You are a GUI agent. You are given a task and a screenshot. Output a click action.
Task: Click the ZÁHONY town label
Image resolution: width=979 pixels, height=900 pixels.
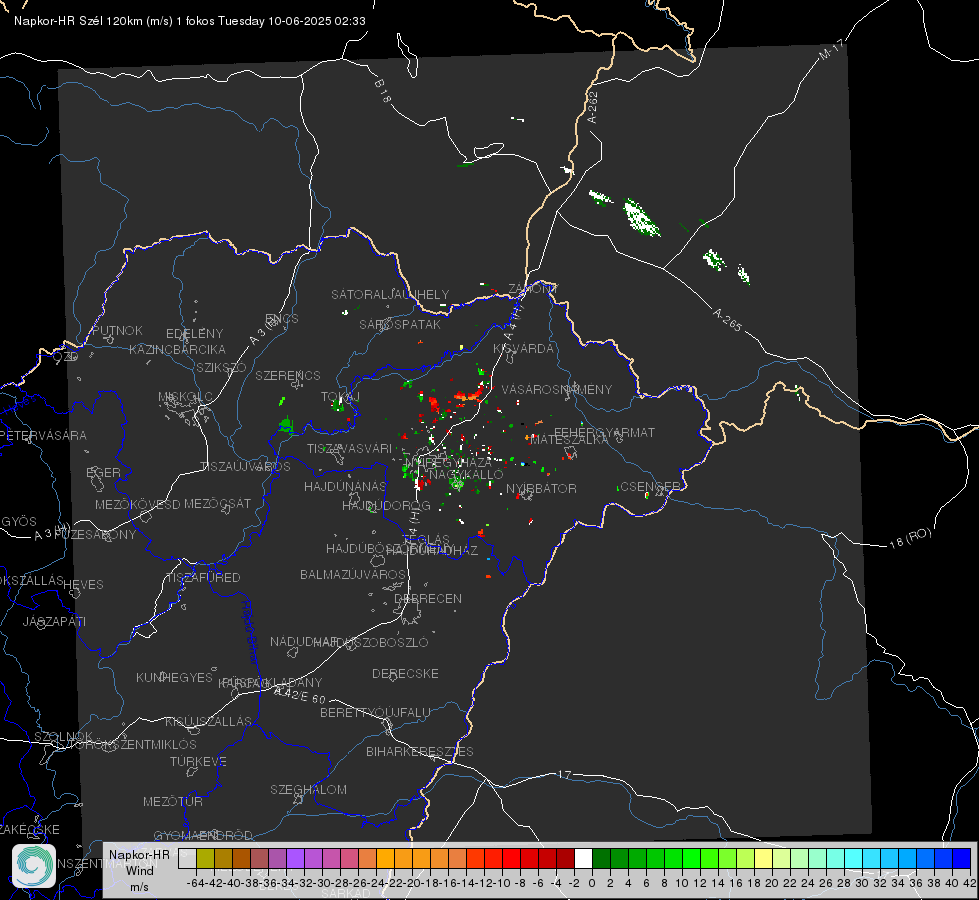pos(533,289)
